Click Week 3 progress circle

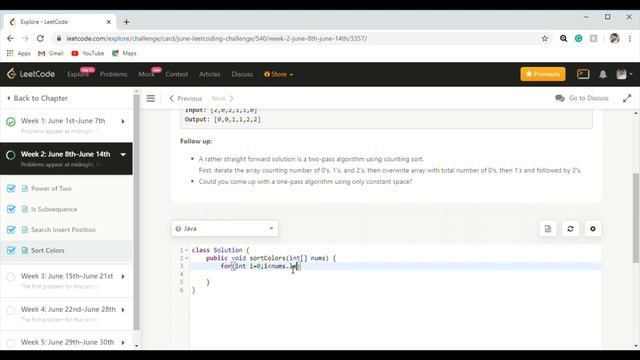click(x=11, y=277)
